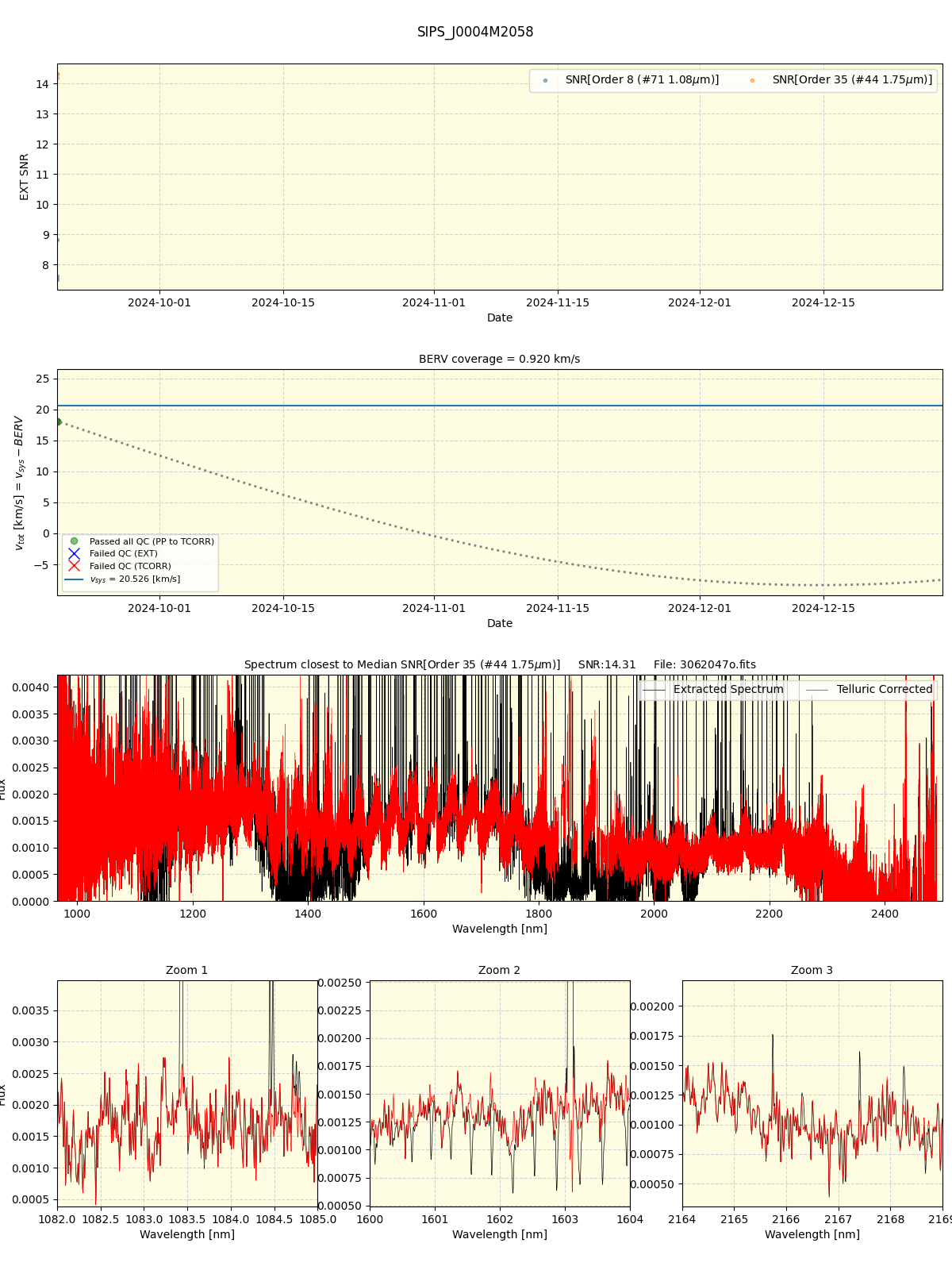The image size is (952, 1270).
Task: Click the 1083.5 tick in Zoom 1
Action: point(187,1219)
